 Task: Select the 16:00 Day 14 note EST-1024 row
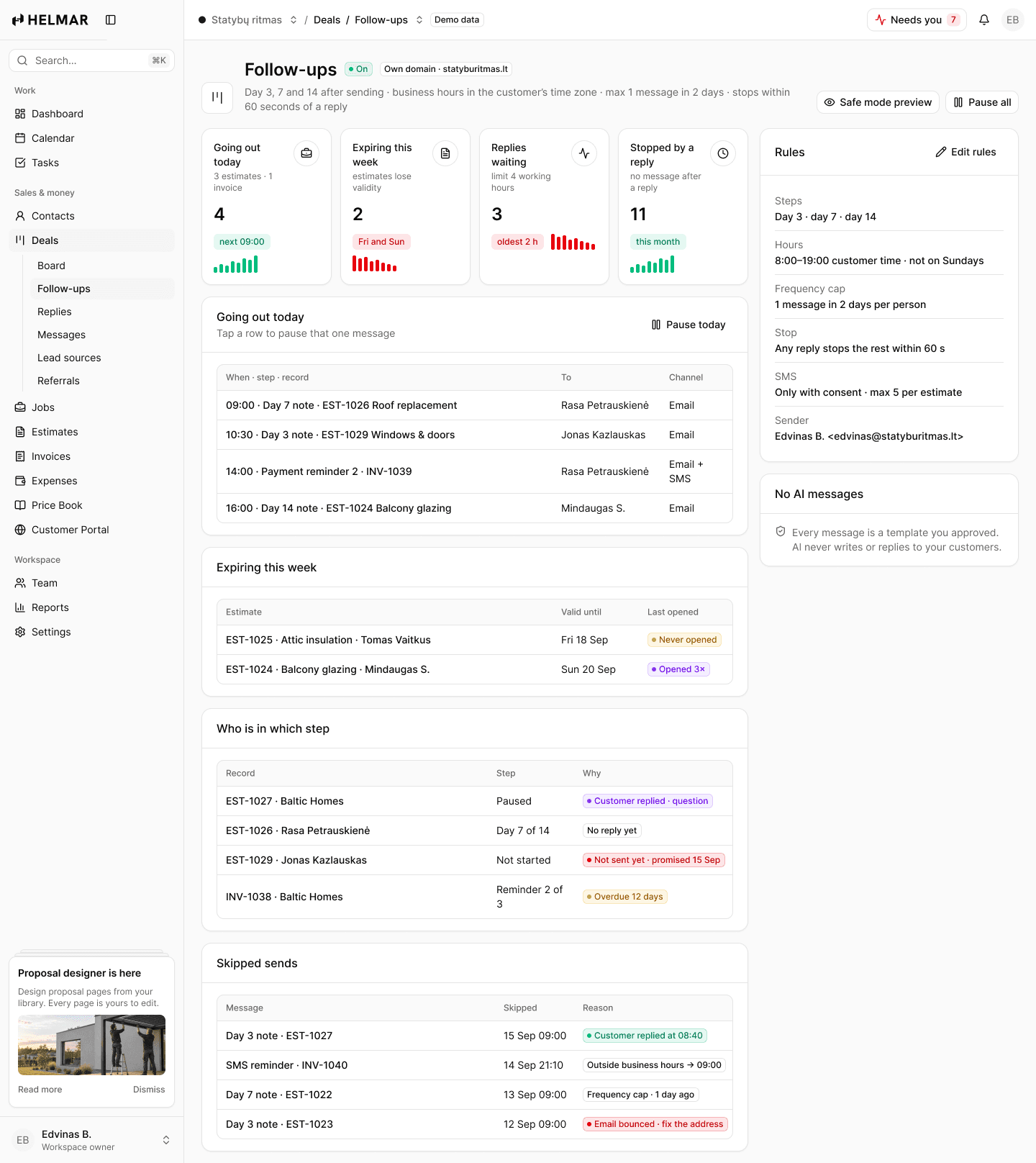pyautogui.click(x=475, y=508)
